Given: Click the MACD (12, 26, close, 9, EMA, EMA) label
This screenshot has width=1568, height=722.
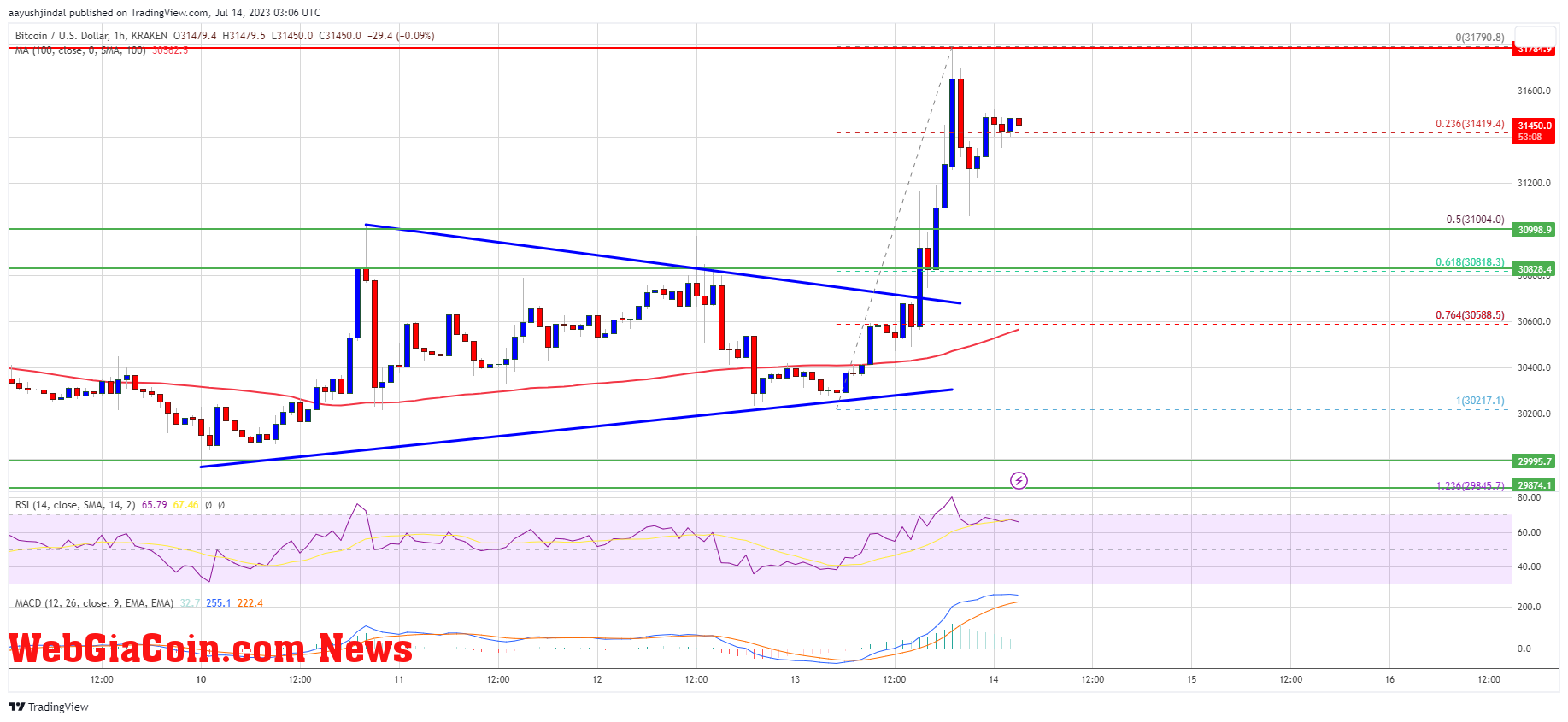Looking at the screenshot, I should pos(94,603).
